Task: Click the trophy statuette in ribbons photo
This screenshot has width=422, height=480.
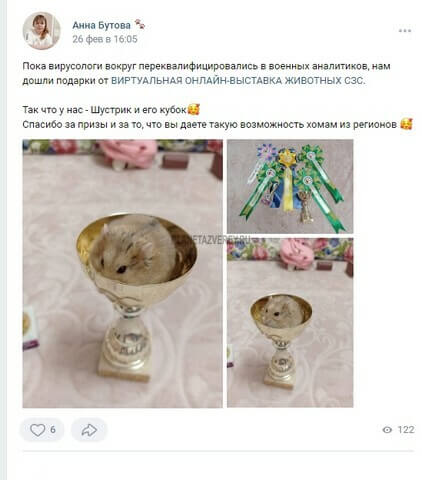Action: 305,207
